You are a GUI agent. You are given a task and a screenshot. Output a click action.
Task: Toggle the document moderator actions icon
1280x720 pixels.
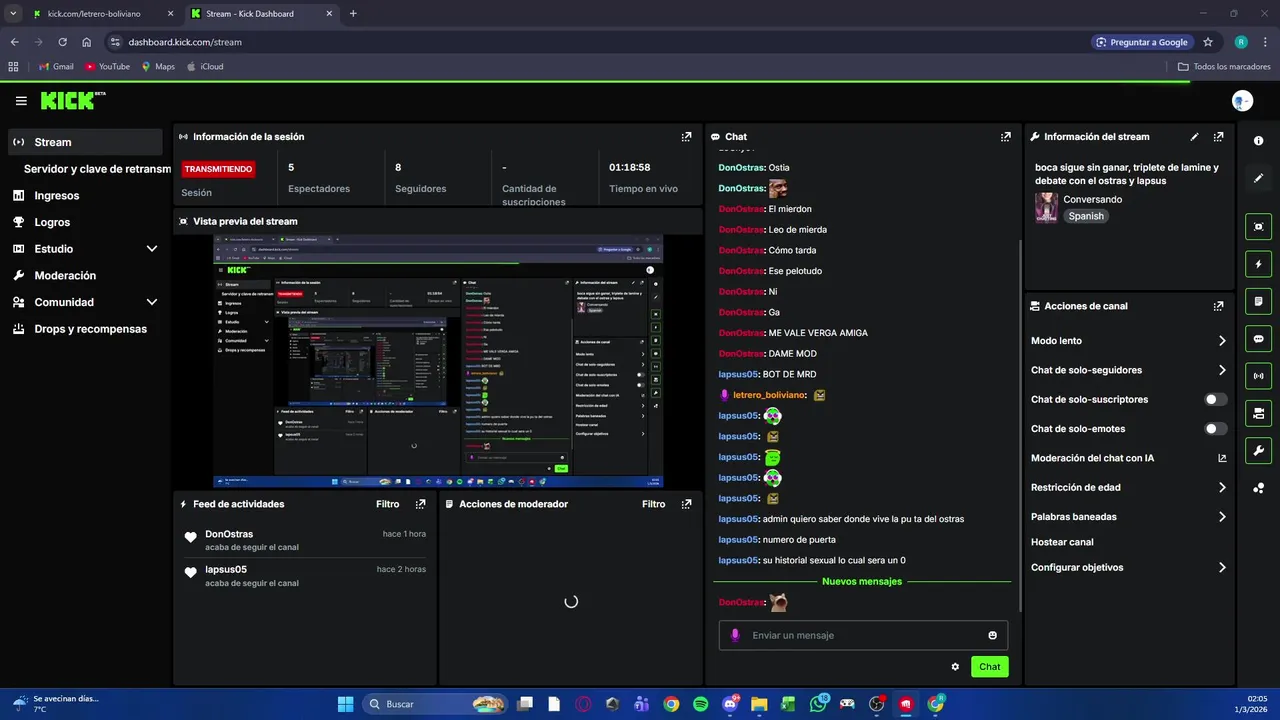[x=1258, y=301]
